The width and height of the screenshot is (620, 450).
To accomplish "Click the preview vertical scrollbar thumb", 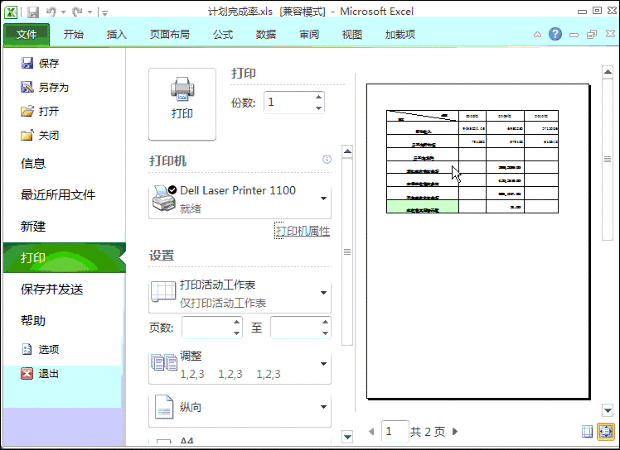I will [607, 159].
